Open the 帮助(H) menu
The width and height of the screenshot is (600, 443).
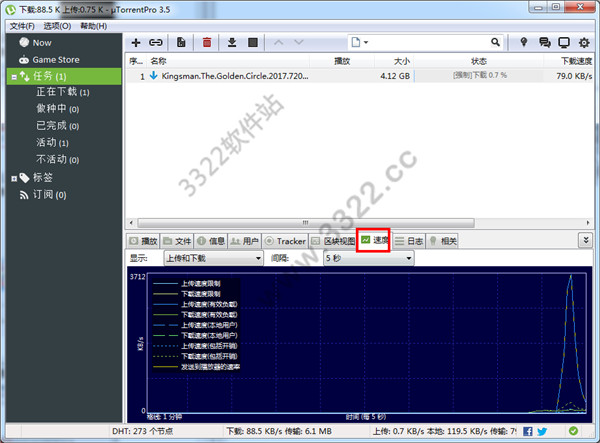click(94, 26)
